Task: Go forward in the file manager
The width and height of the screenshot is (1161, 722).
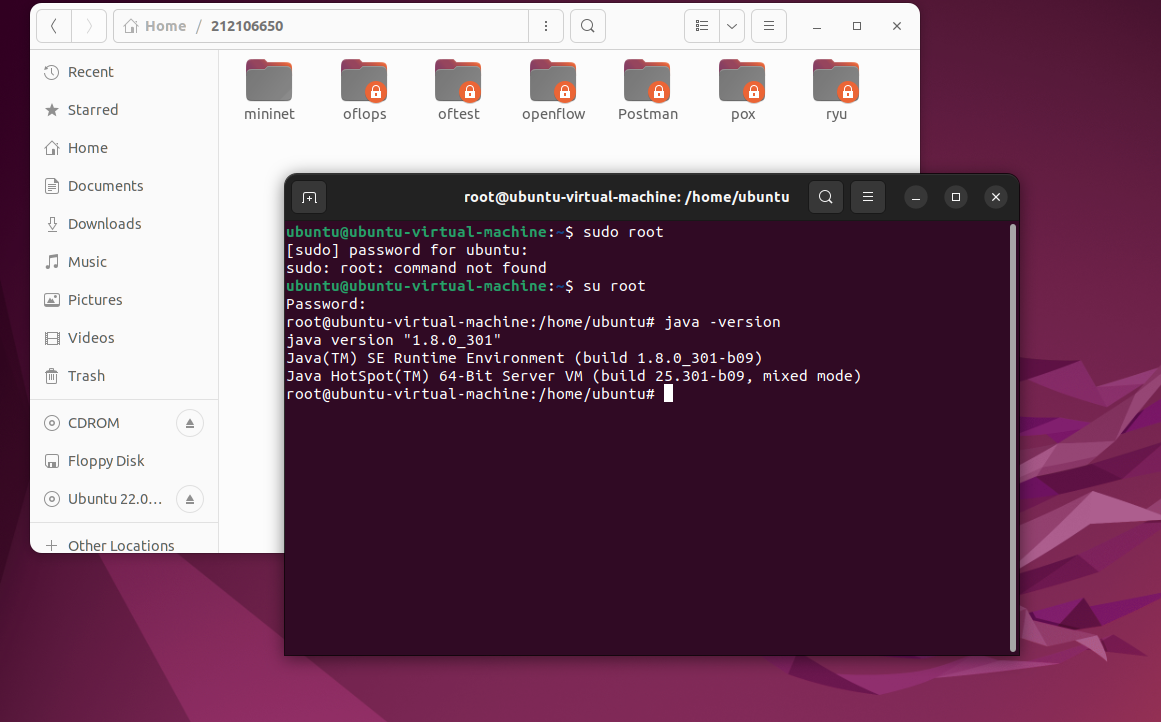Action: coord(89,26)
